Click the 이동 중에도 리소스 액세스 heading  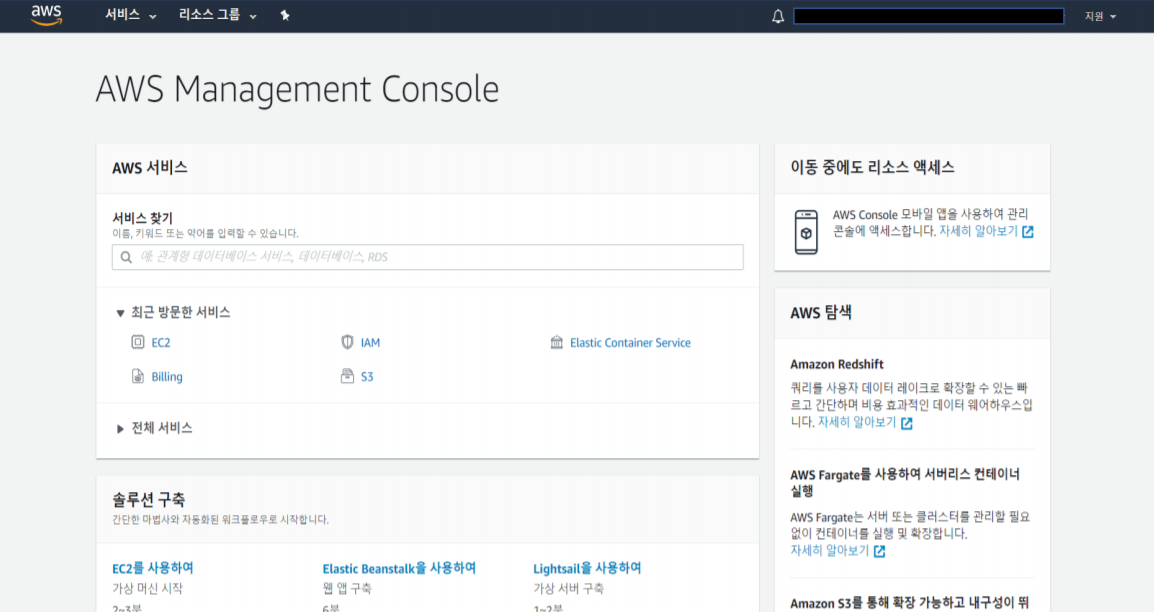pos(872,168)
